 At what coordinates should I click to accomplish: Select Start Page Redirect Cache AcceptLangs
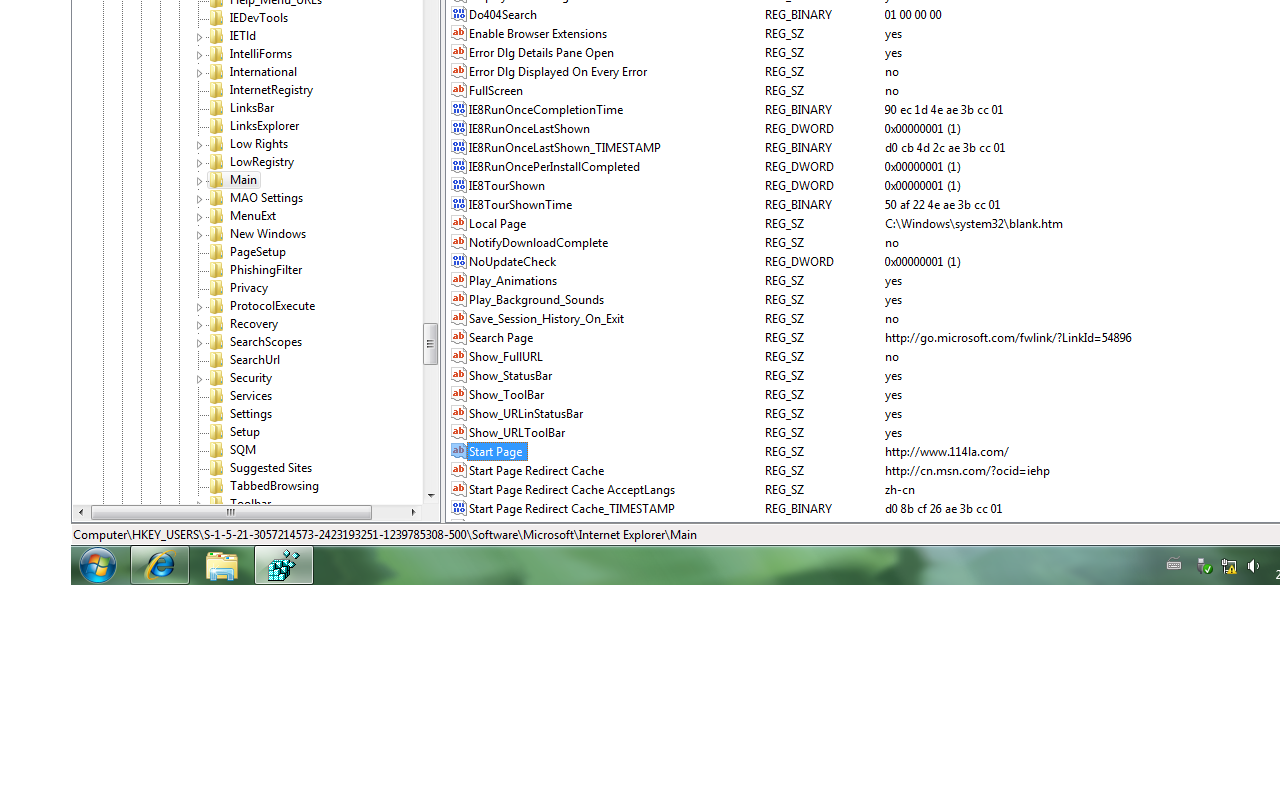(572, 489)
